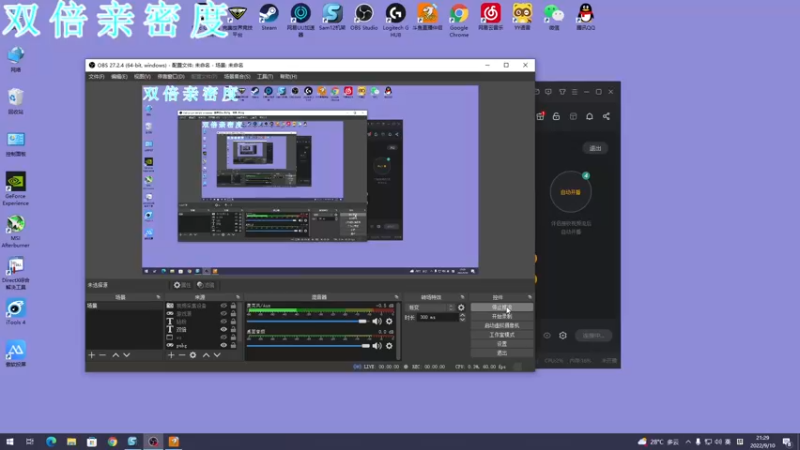Pop out the 控件 dock via header icon
This screenshot has width=800, height=450.
coord(530,297)
